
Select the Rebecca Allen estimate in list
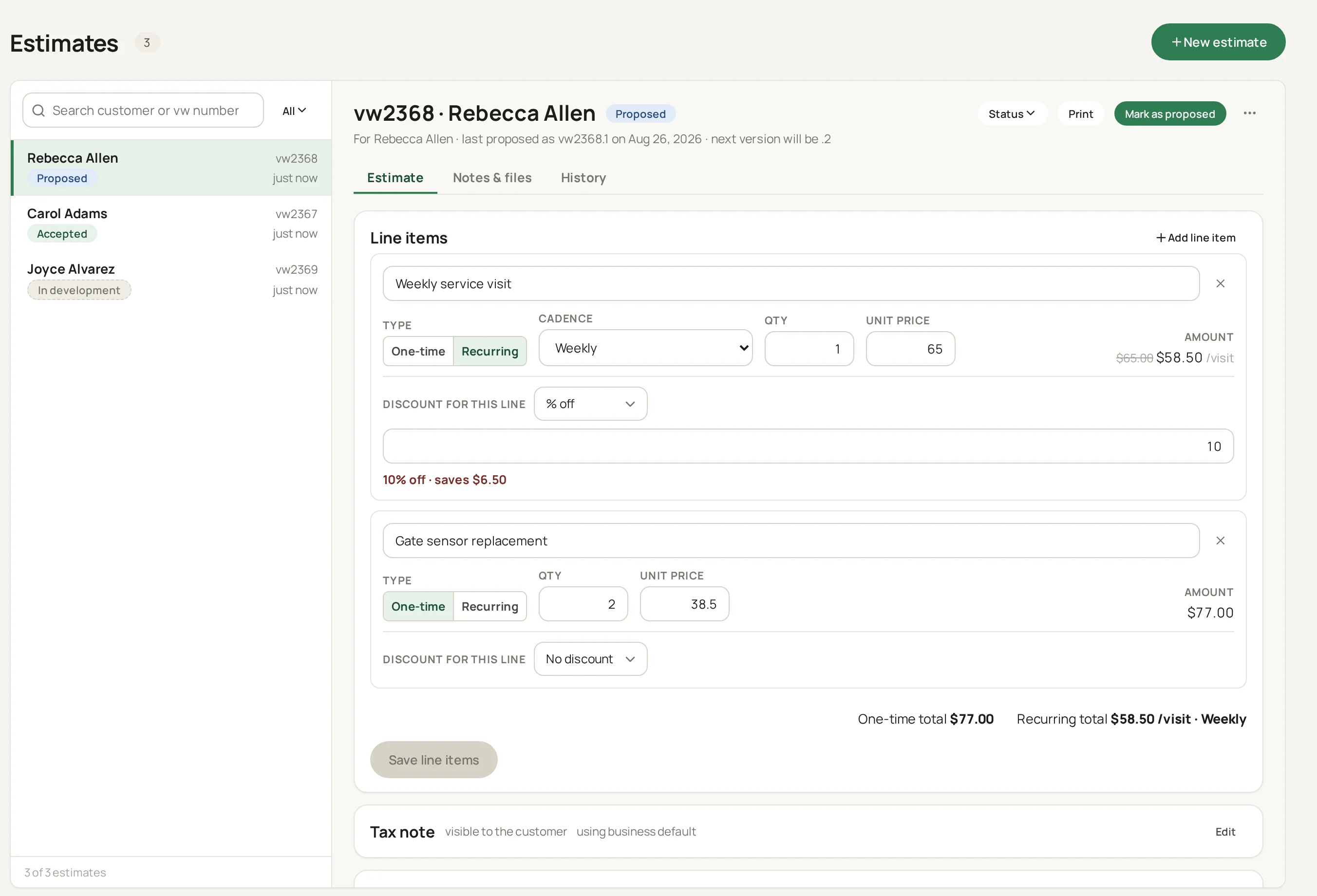coord(171,168)
